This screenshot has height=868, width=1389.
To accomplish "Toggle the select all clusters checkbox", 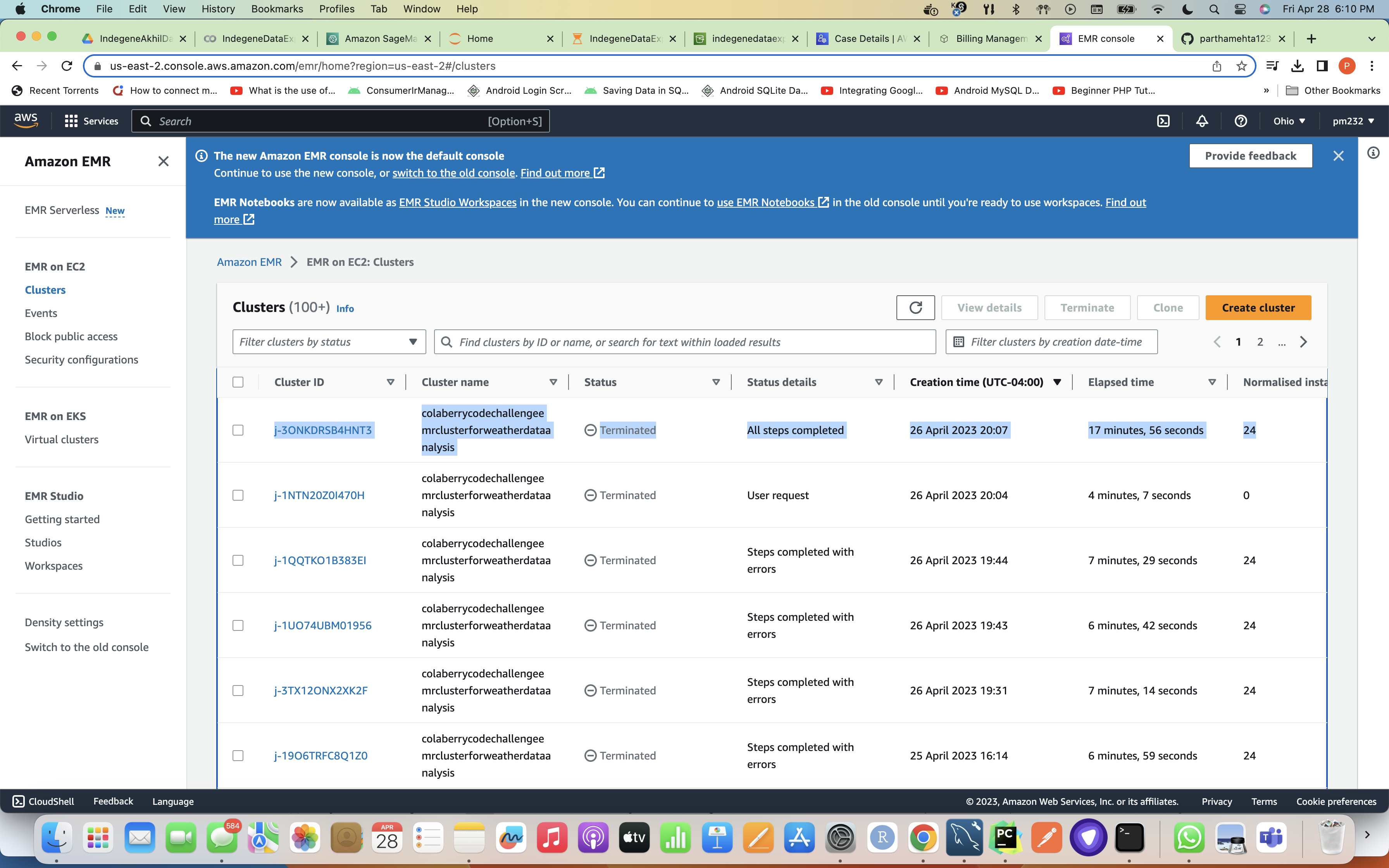I will (x=238, y=382).
